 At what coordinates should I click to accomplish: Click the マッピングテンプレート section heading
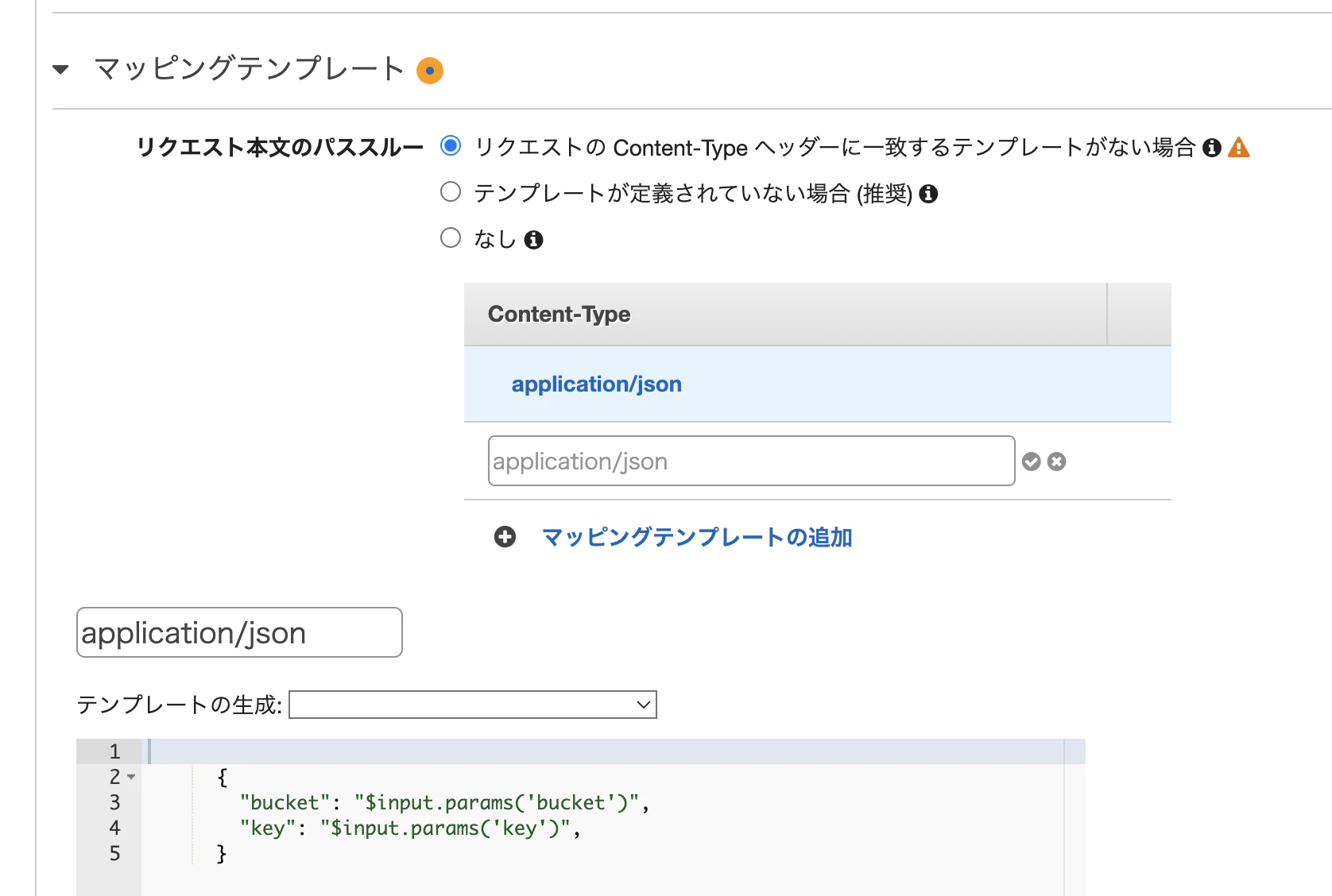250,69
